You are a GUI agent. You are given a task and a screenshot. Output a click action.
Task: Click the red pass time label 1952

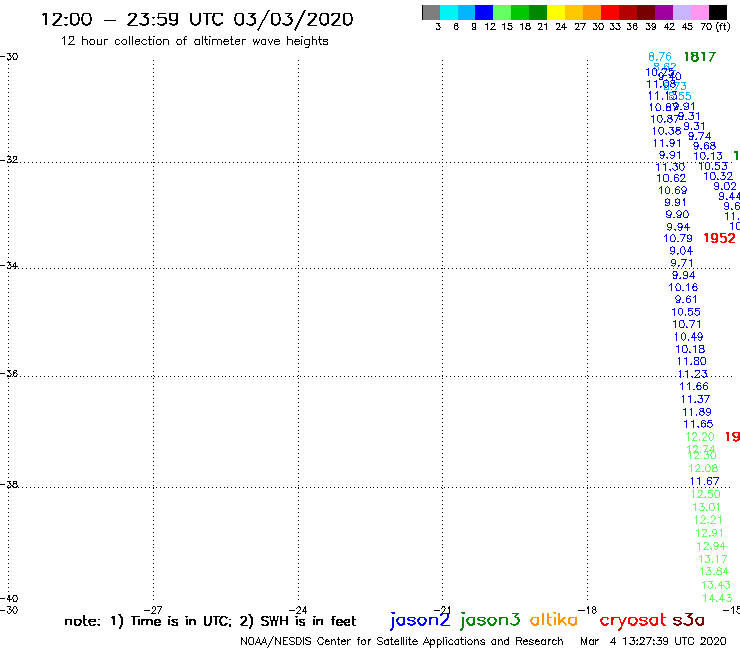[x=719, y=238]
